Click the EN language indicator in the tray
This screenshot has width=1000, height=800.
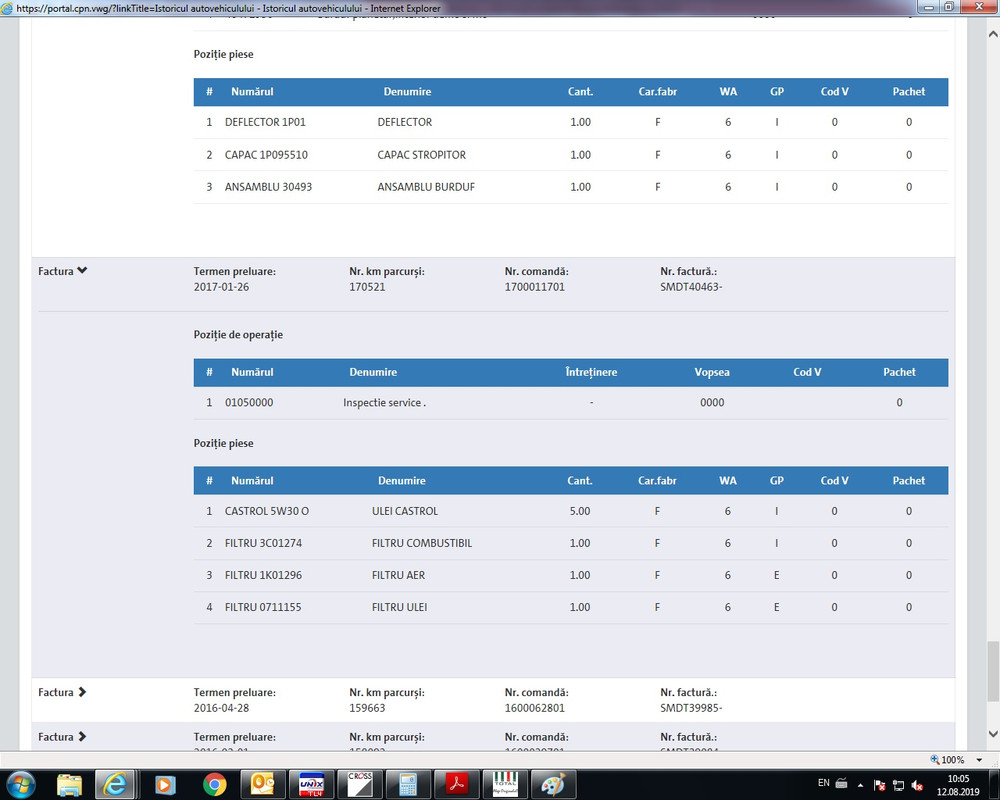click(823, 783)
